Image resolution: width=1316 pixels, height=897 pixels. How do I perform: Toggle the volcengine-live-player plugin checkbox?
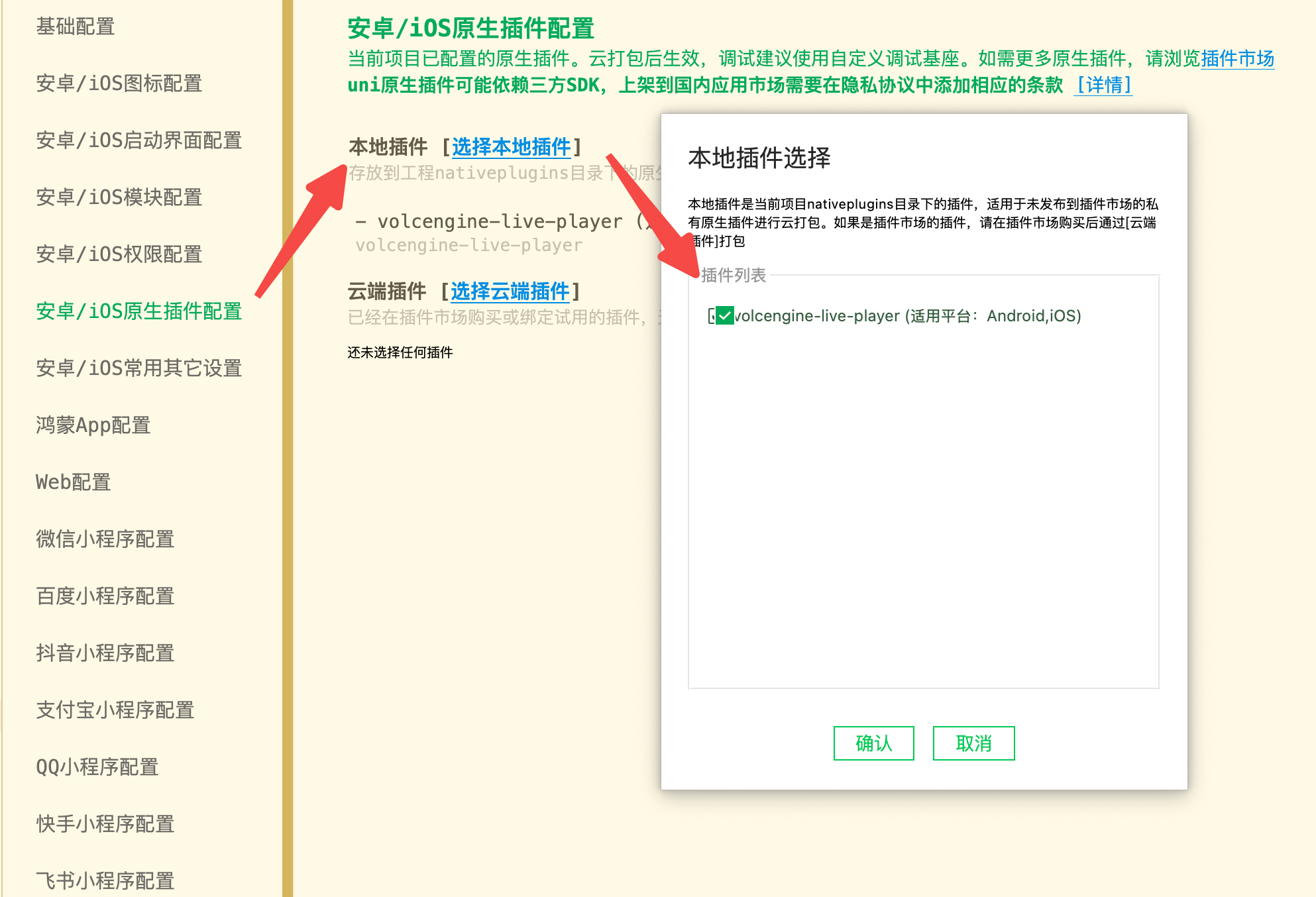point(724,316)
